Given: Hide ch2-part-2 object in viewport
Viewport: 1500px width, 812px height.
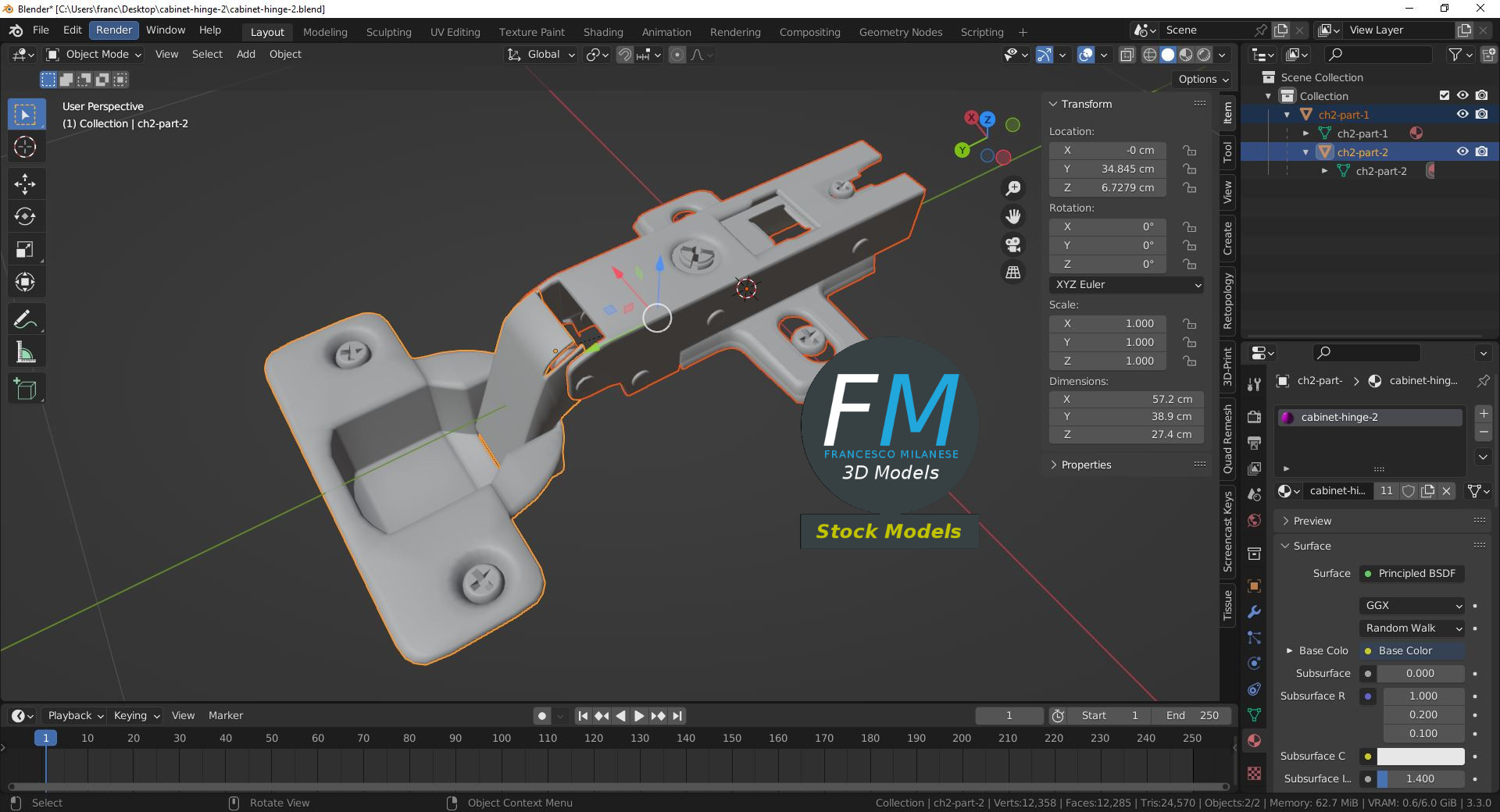Looking at the screenshot, I should (1462, 151).
